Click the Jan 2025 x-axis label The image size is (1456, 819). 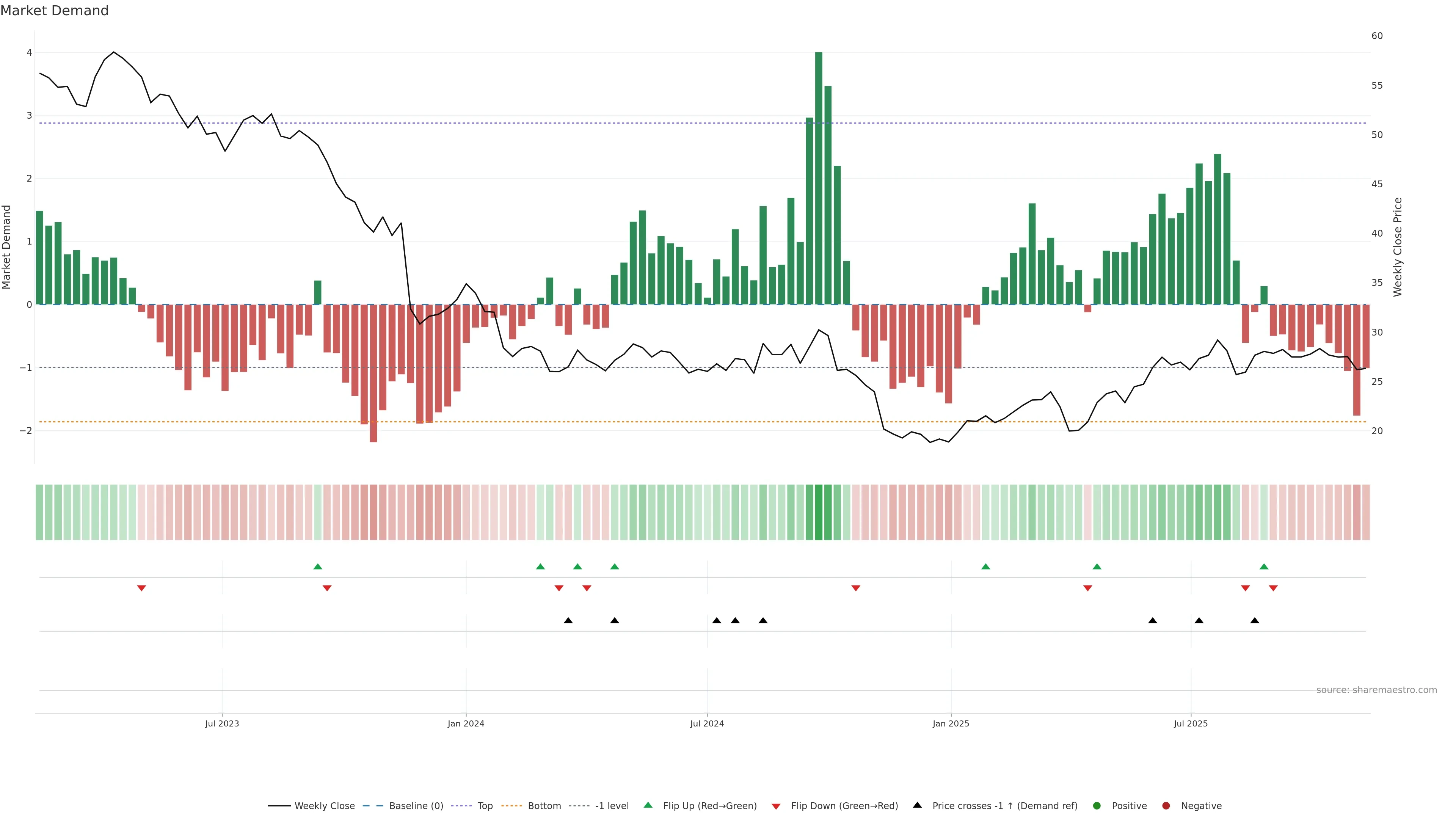(x=951, y=723)
